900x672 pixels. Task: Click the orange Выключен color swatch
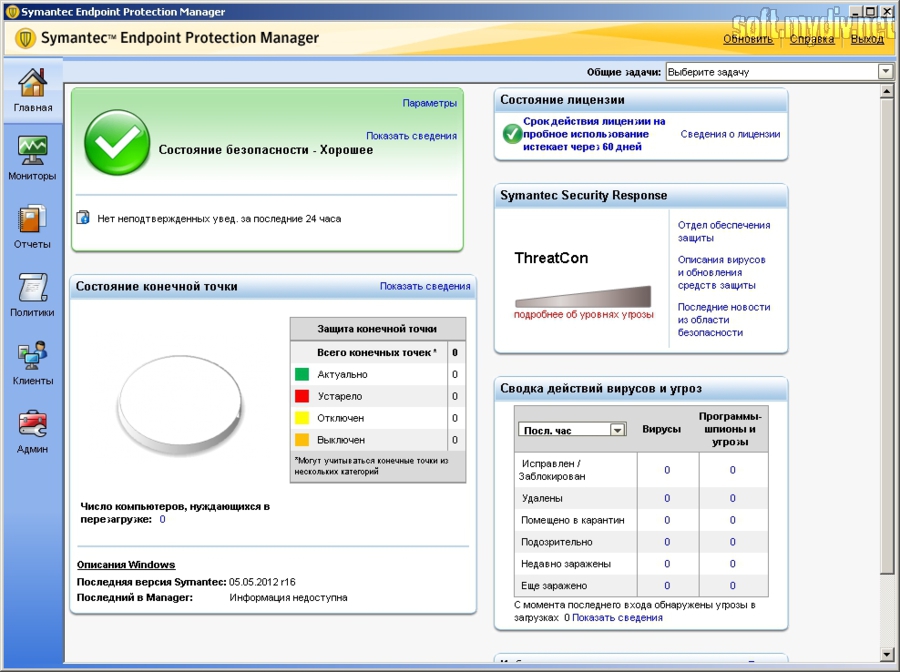coord(302,440)
